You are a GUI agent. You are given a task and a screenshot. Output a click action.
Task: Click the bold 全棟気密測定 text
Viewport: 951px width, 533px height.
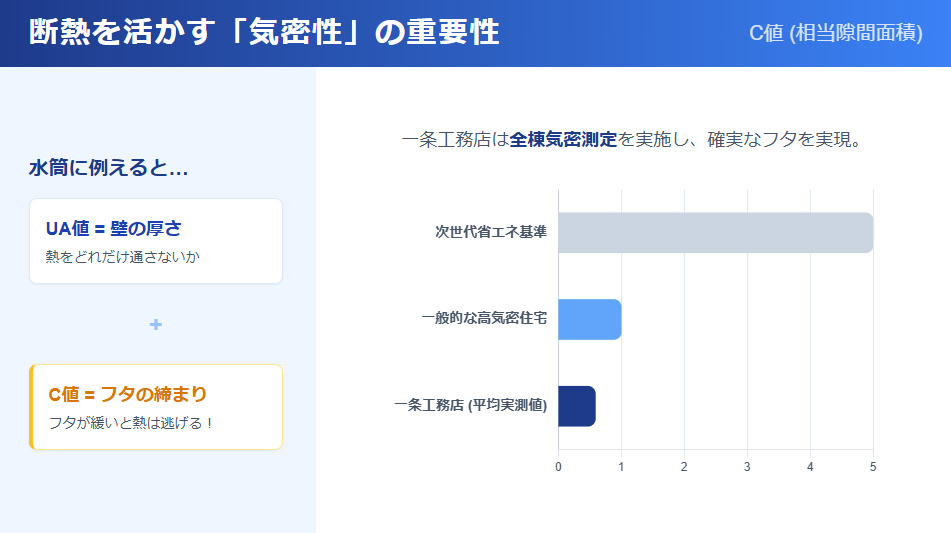[563, 140]
